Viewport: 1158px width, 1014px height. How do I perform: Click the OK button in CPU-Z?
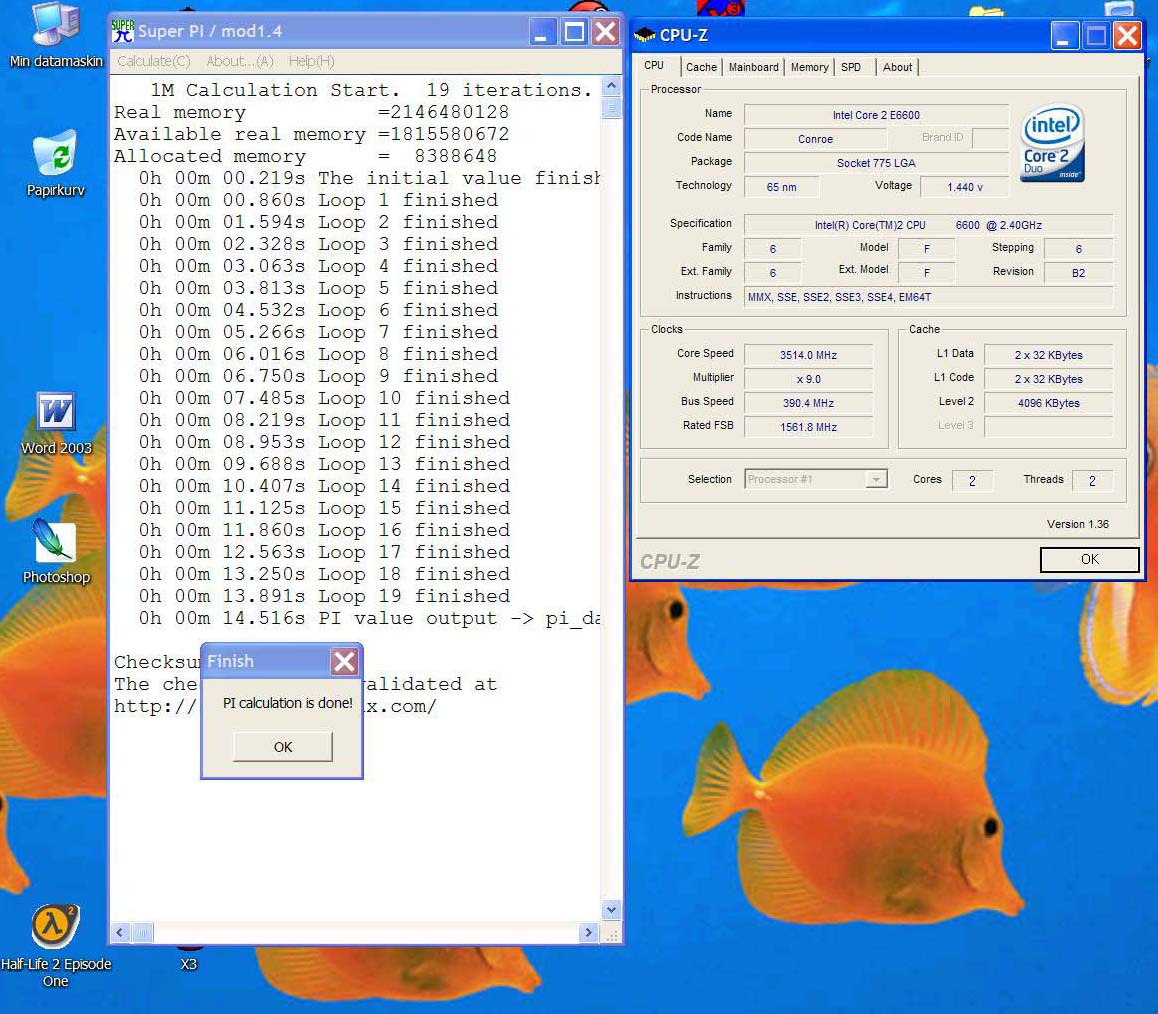tap(1089, 559)
